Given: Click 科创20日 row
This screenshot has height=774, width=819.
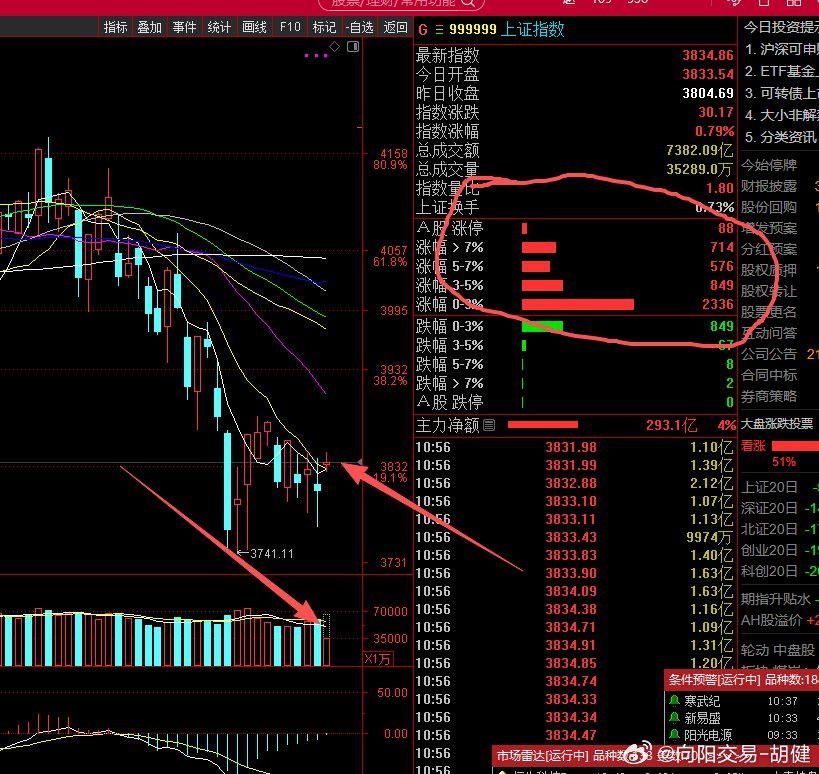Looking at the screenshot, I should point(779,571).
